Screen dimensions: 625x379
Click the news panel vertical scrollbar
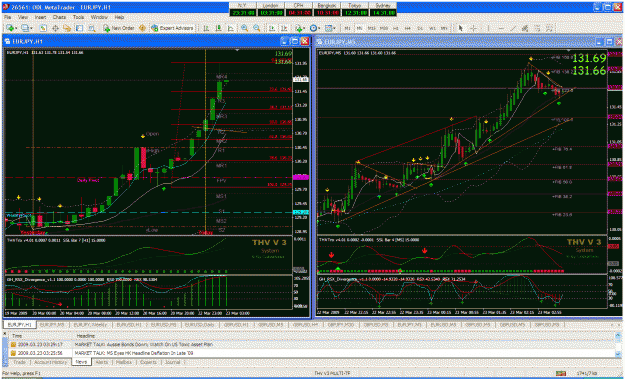(x=617, y=345)
